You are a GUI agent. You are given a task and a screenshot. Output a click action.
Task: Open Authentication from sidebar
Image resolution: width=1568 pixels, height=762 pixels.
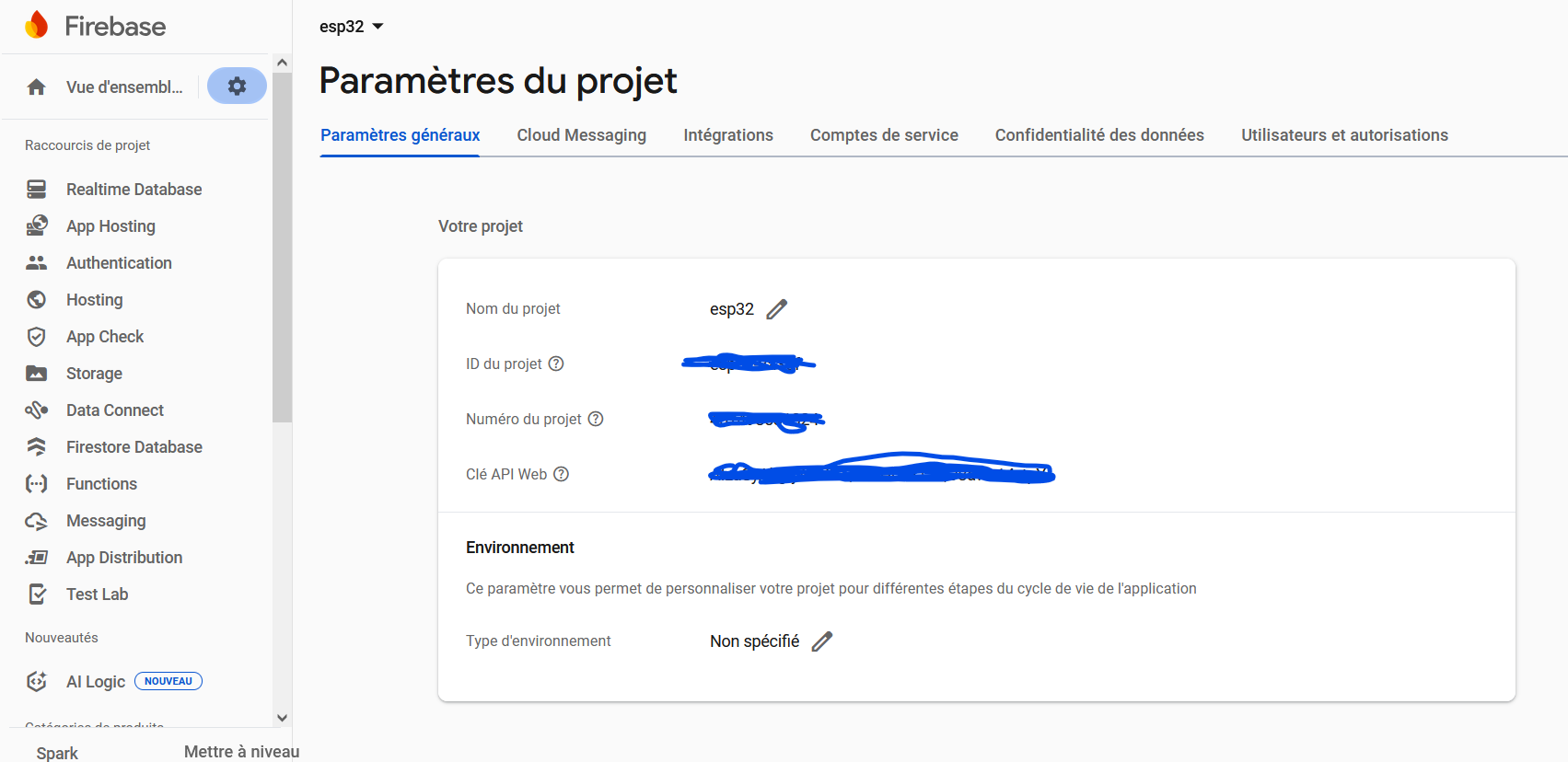point(119,263)
